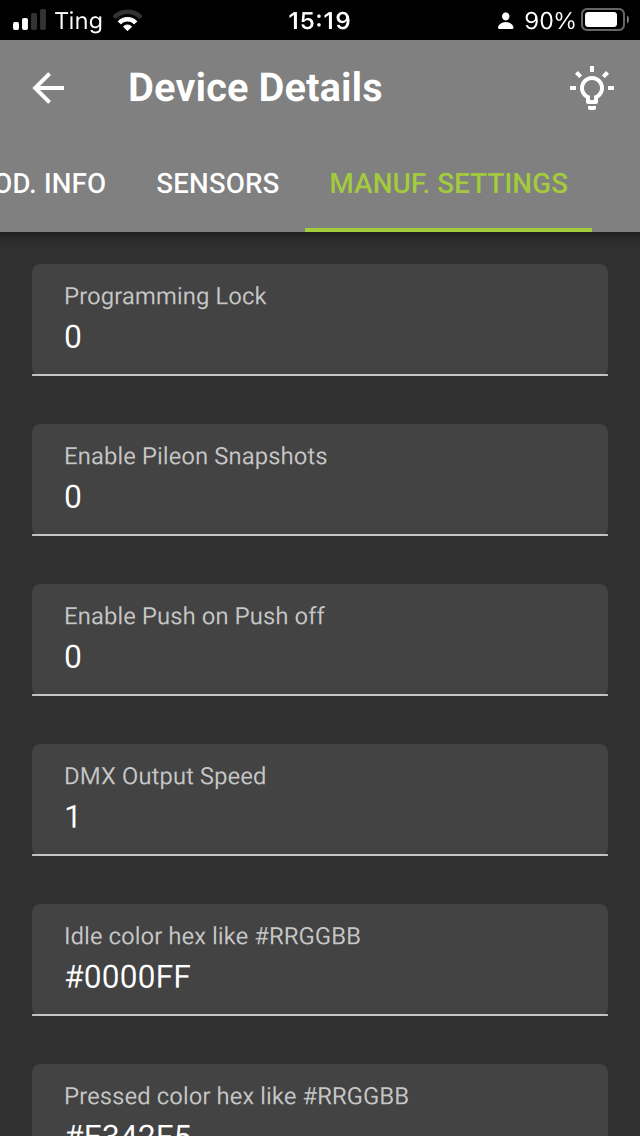Open the partially visible Info tab
Image resolution: width=640 pixels, height=1136 pixels.
52,184
